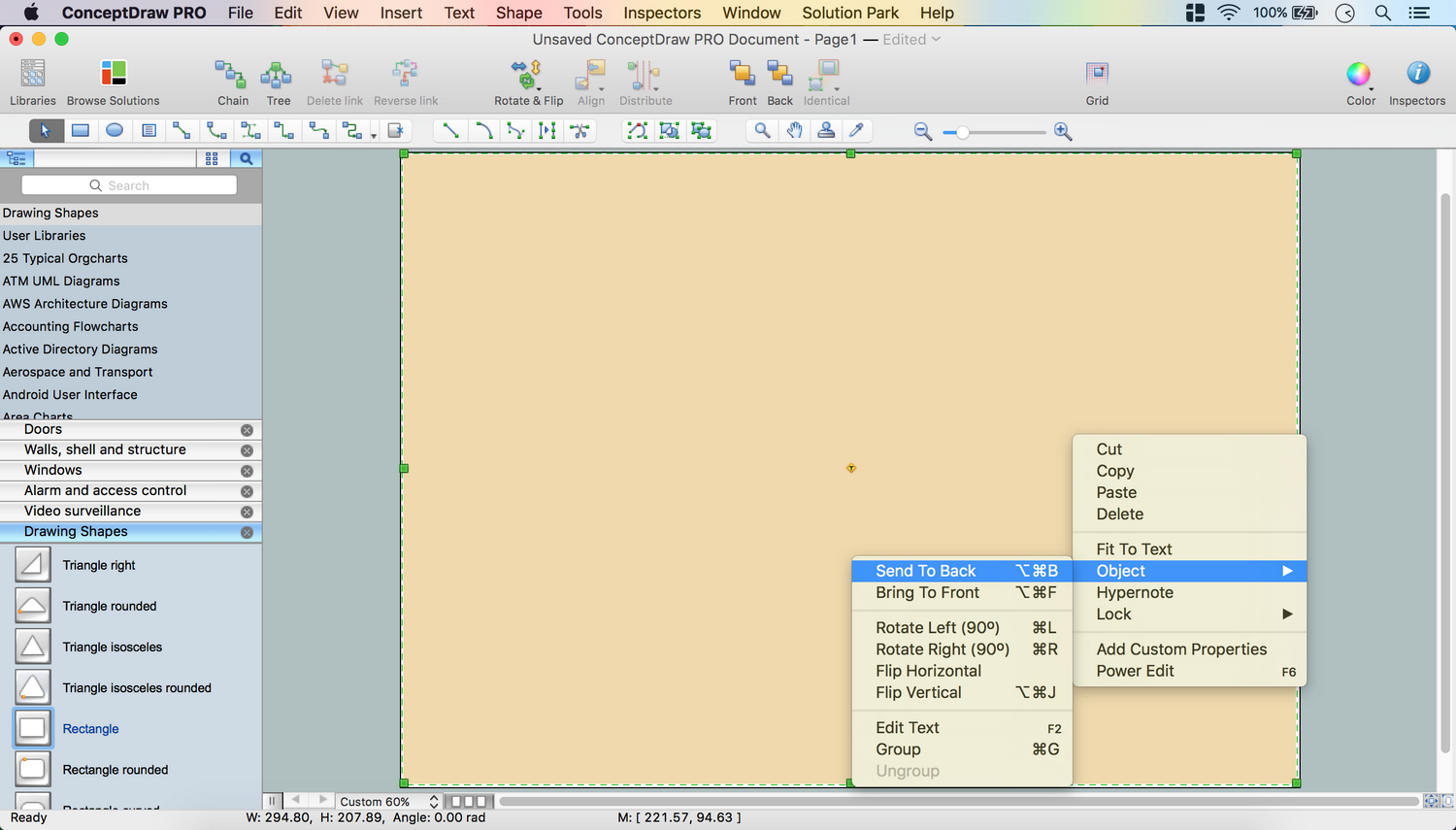Screen dimensions: 1456x830
Task: Toggle the Grid display
Action: (1097, 82)
